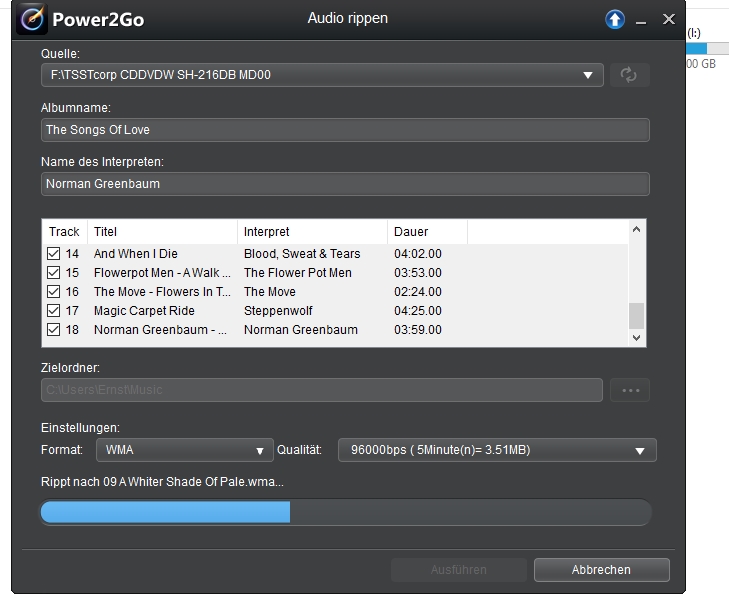Image resolution: width=729 pixels, height=599 pixels.
Task: Select the title And When I Die
Action: 136,254
